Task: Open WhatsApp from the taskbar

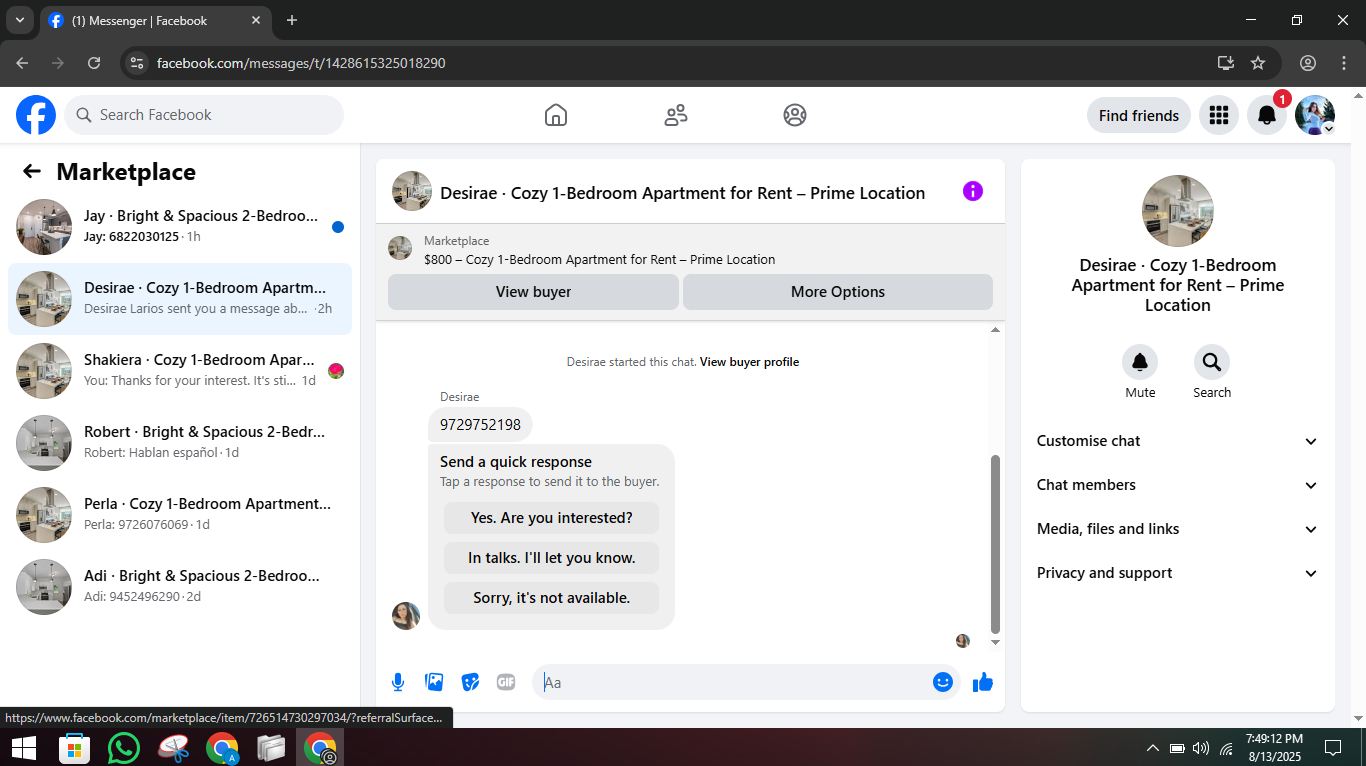Action: coord(124,747)
